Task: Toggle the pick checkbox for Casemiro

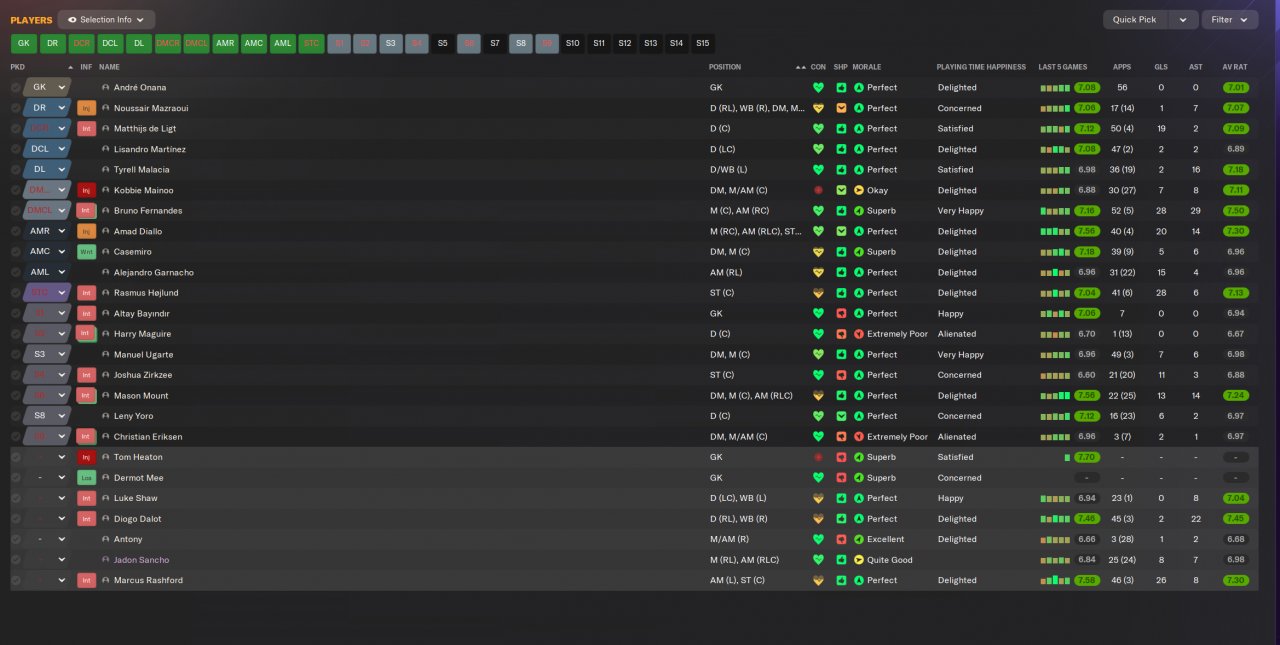Action: (16, 252)
